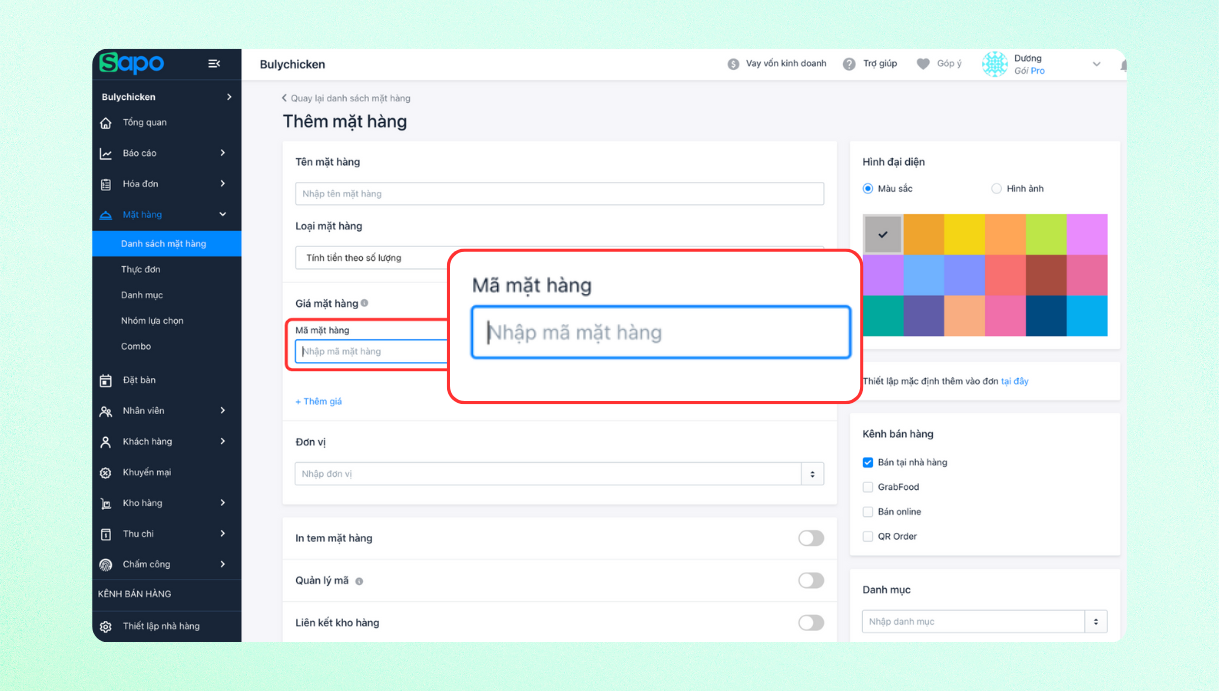Click the Thiết lập nhà hàng gear icon
The image size is (1219, 691).
click(106, 627)
